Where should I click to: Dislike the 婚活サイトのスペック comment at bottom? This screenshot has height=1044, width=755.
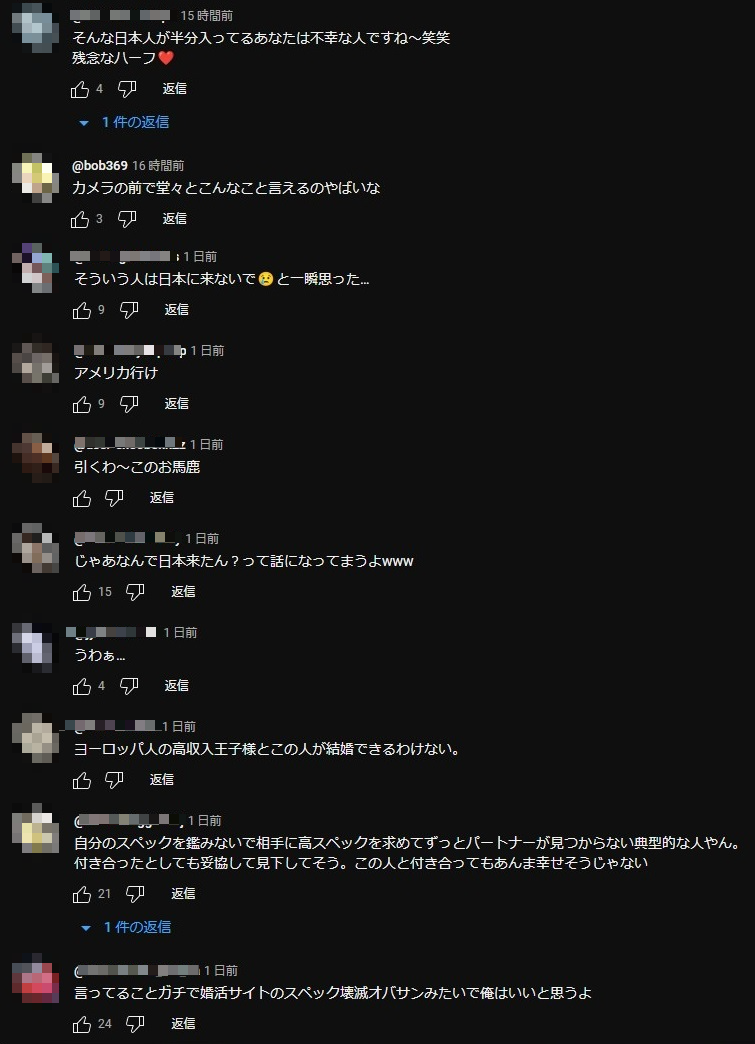[135, 1024]
